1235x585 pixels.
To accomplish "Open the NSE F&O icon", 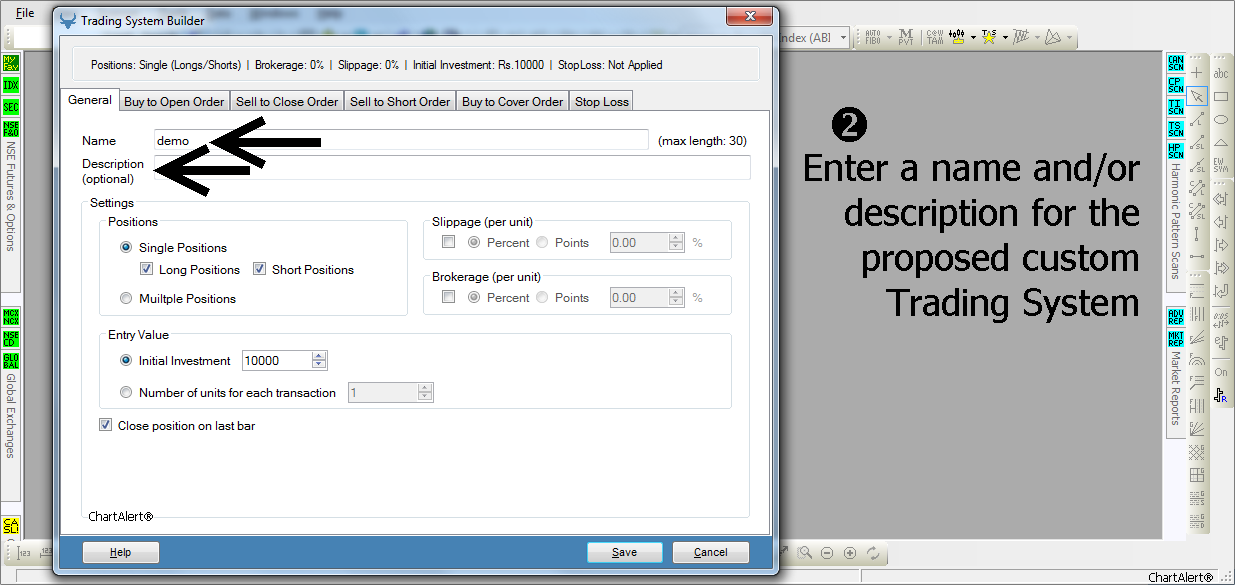I will coord(11,129).
